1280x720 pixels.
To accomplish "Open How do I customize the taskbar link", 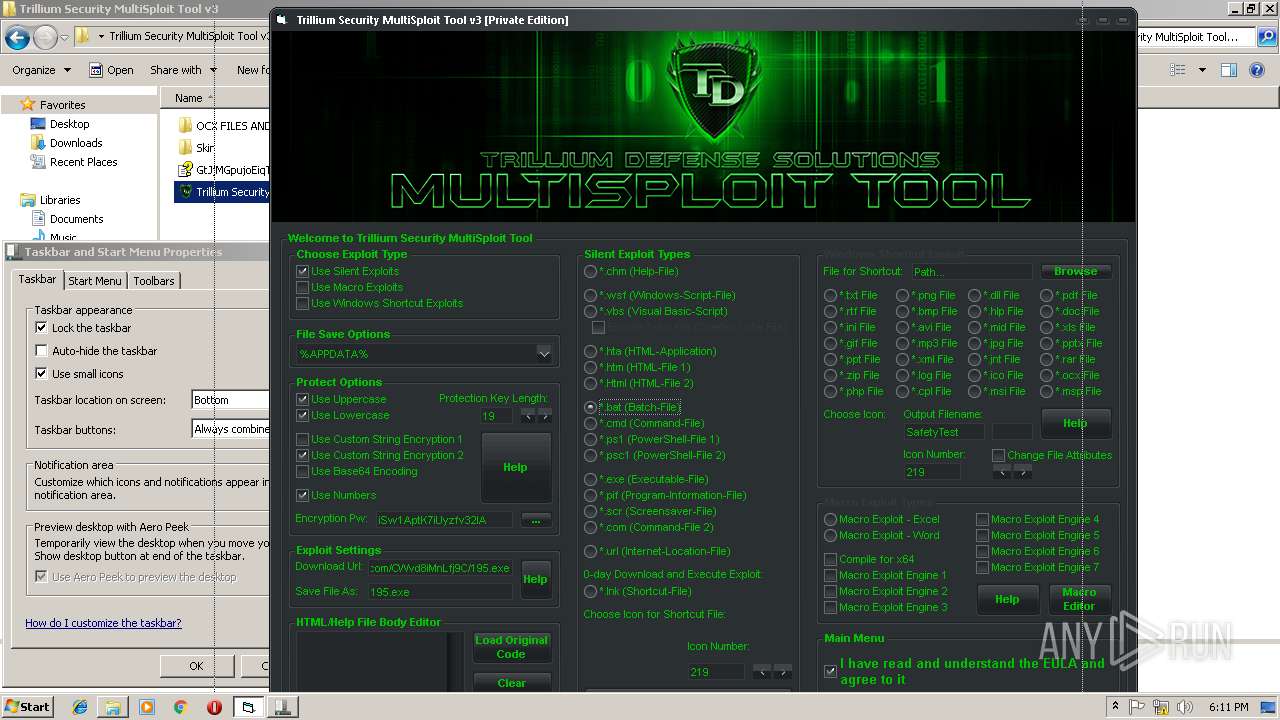I will coord(103,623).
